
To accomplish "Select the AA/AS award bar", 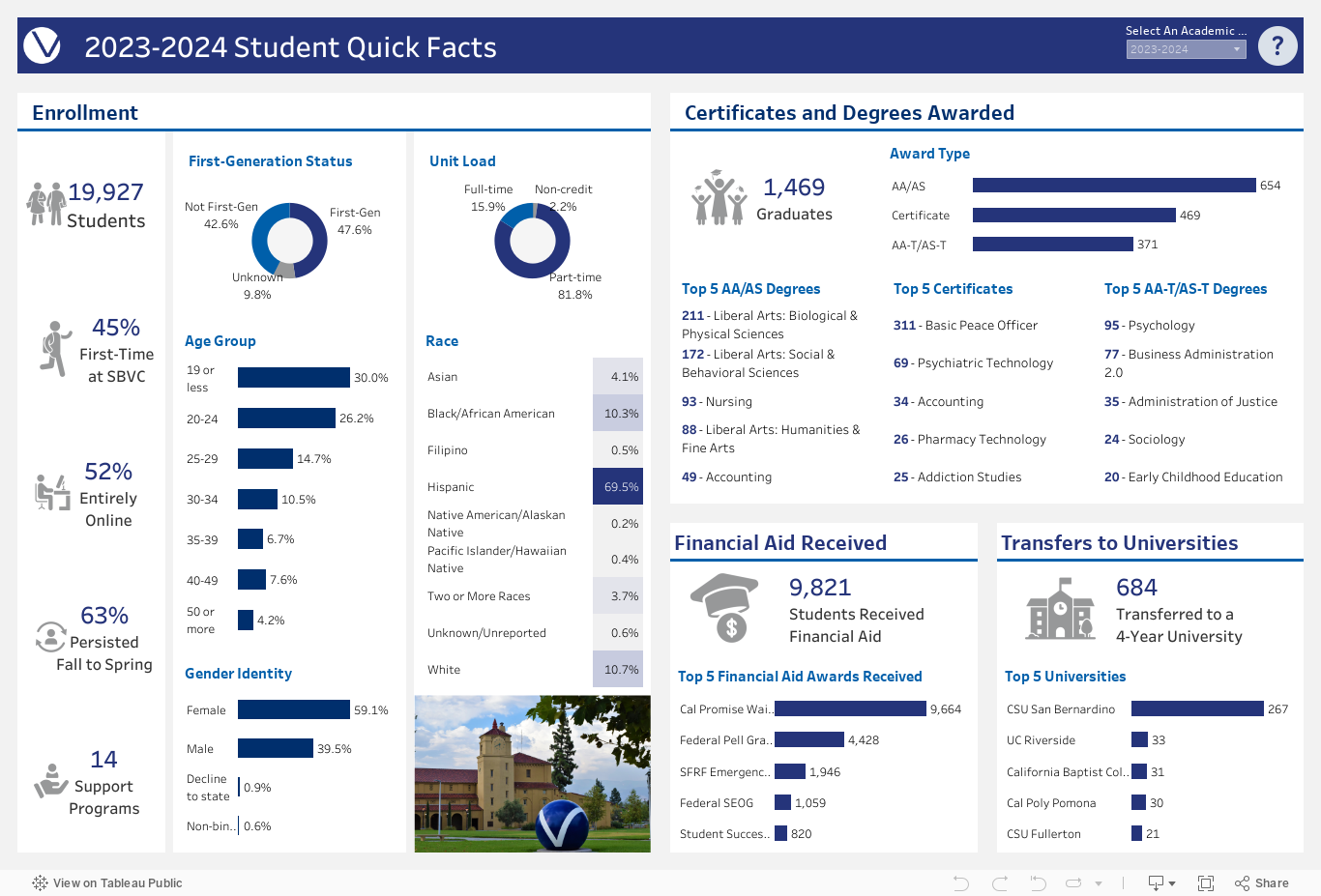I will pyautogui.click(x=1114, y=186).
